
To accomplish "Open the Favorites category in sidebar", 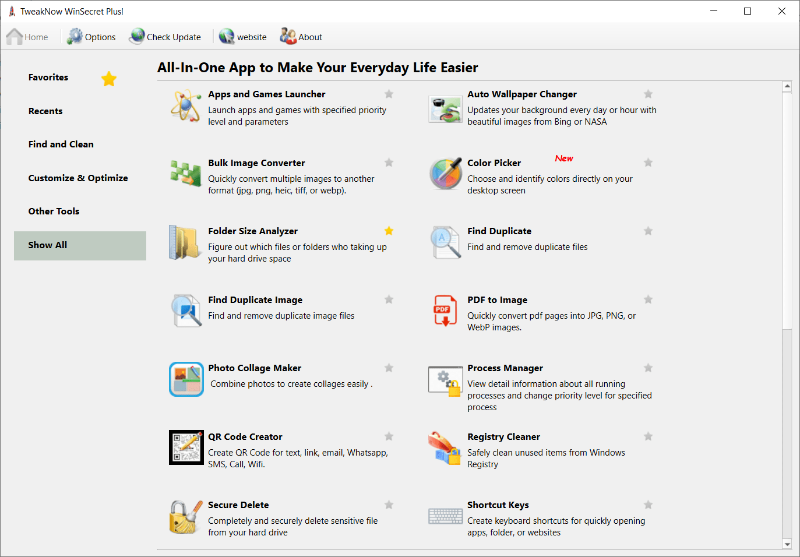I will coord(49,78).
